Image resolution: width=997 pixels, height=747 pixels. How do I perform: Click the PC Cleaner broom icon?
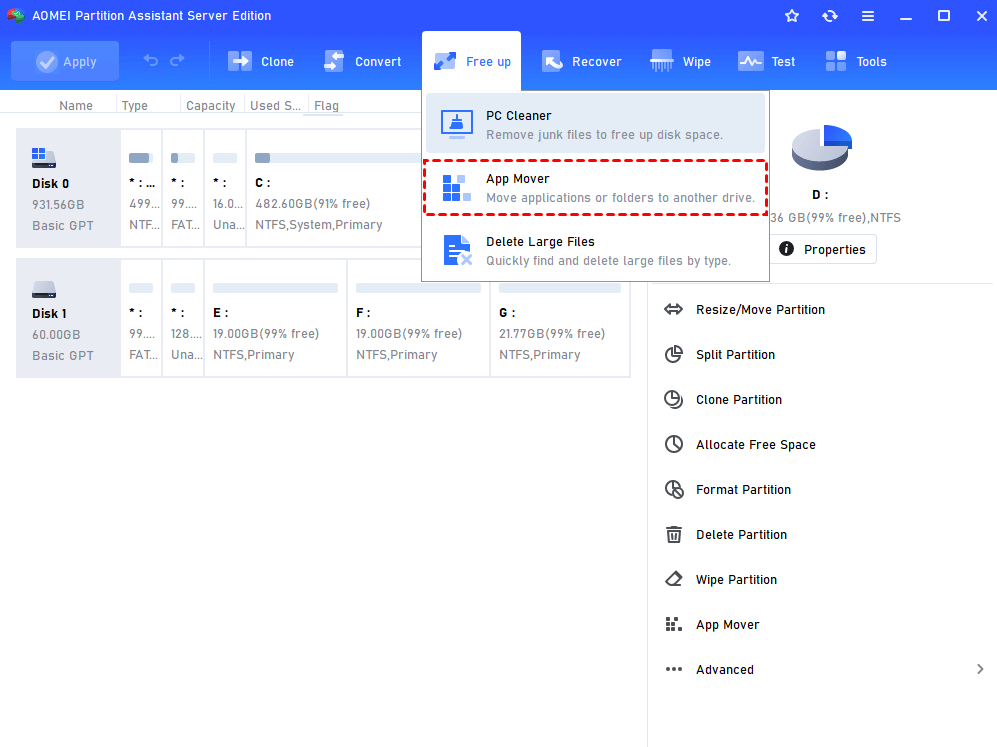coord(457,125)
